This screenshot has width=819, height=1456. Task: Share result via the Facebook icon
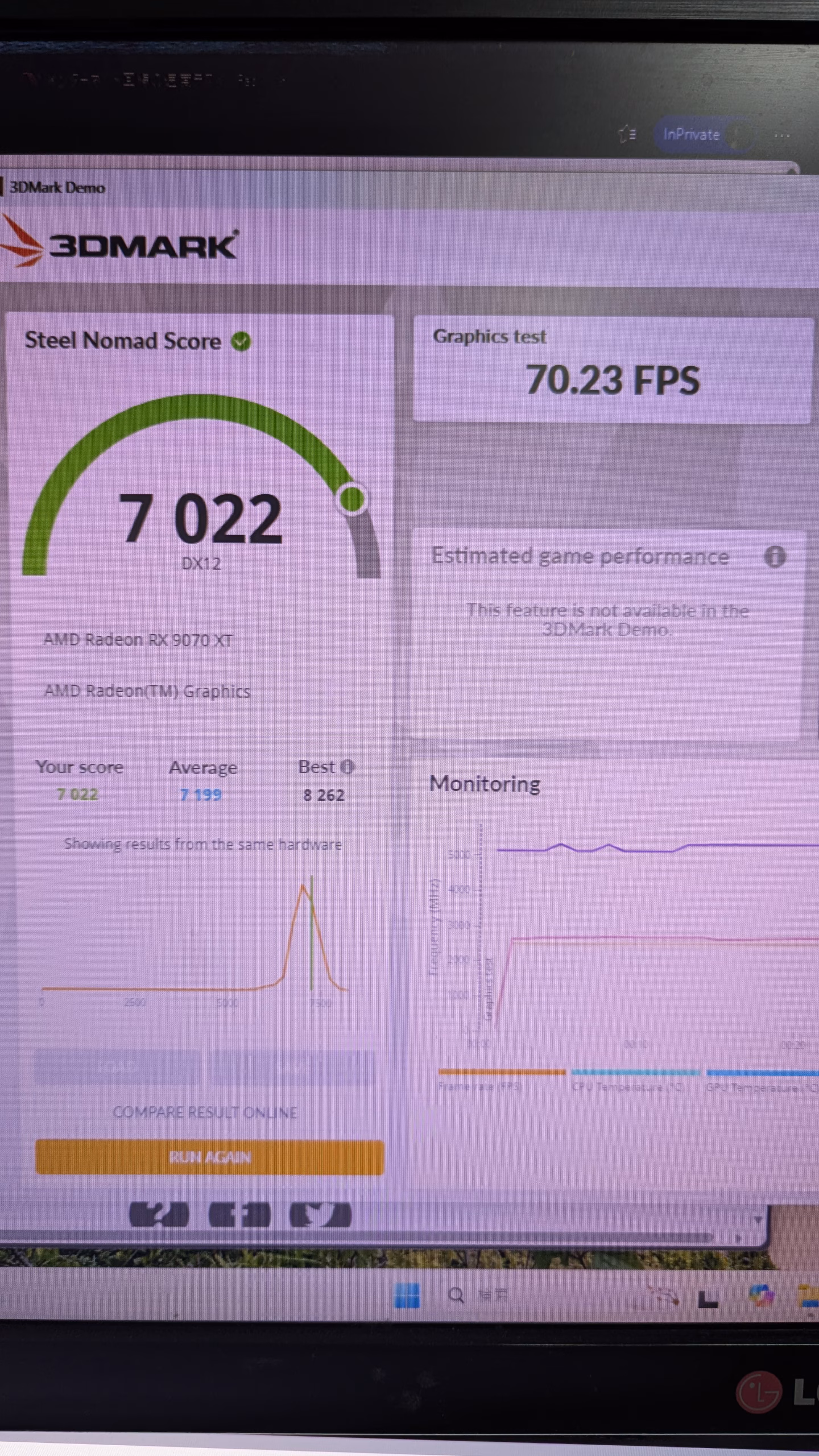[x=239, y=1215]
